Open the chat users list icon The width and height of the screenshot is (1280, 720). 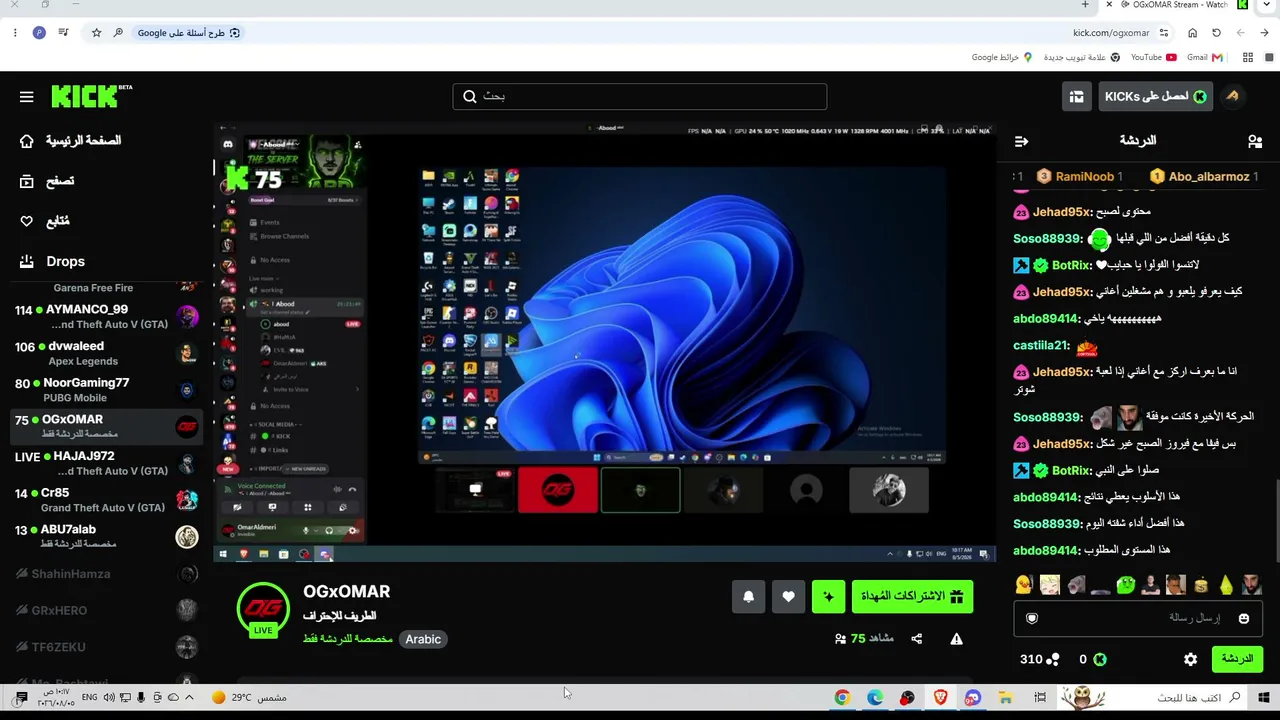(x=1255, y=141)
